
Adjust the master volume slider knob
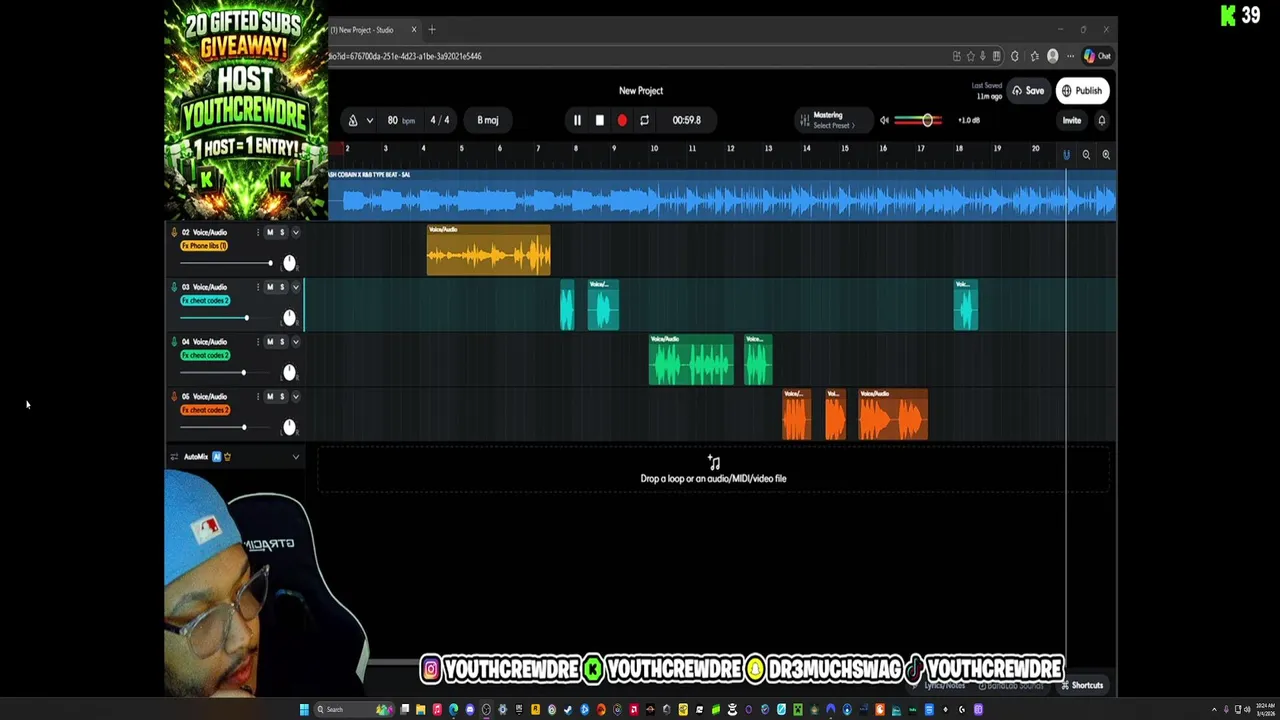tap(927, 120)
